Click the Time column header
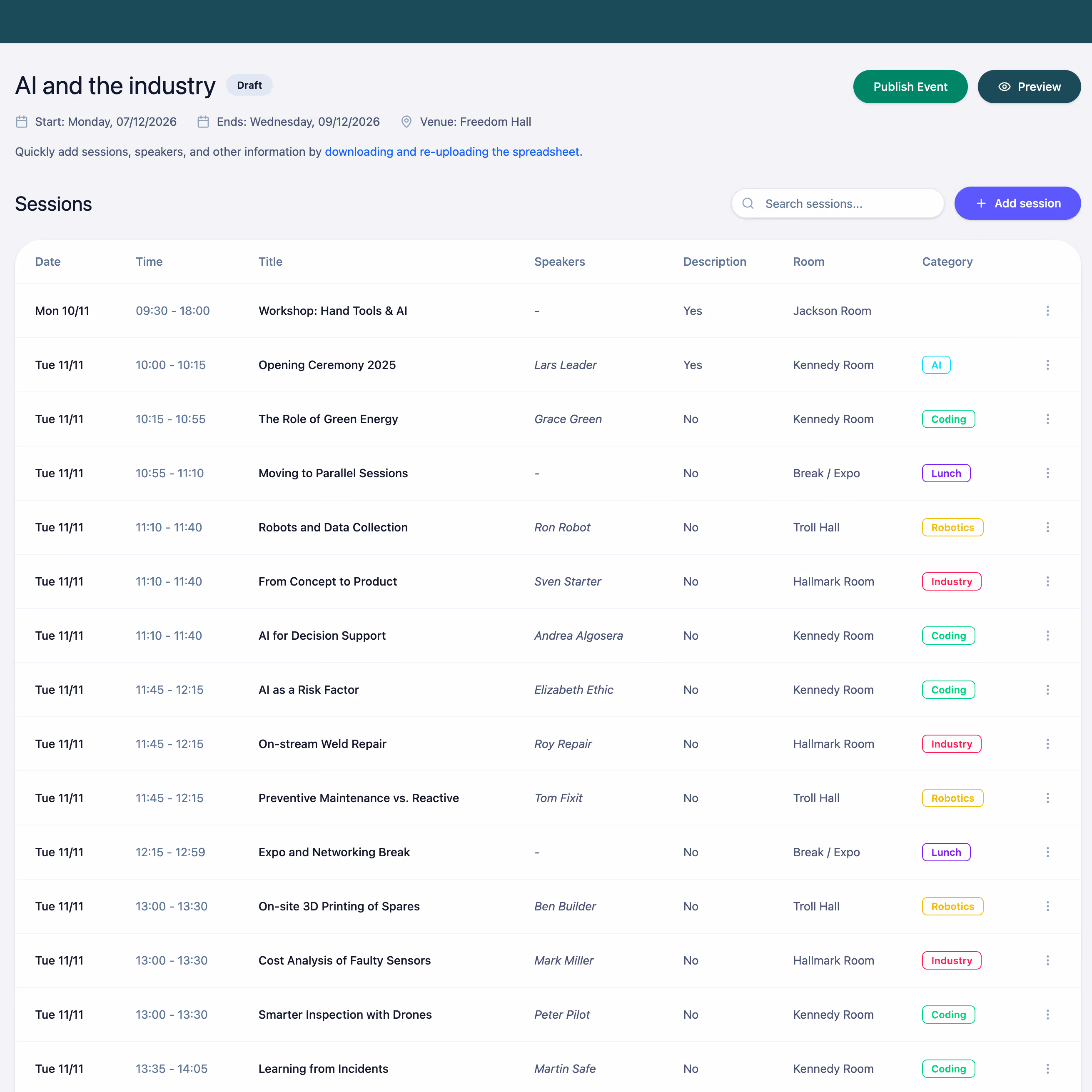 pyautogui.click(x=149, y=262)
